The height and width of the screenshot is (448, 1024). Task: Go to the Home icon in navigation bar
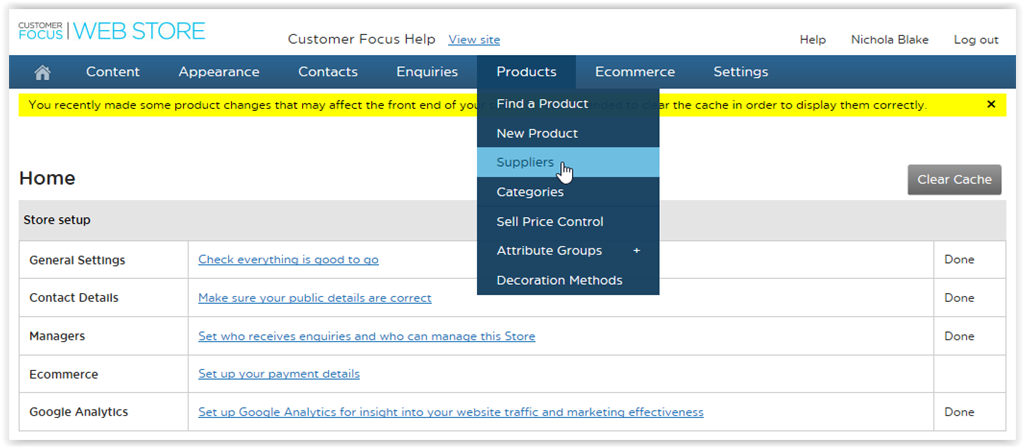click(42, 72)
